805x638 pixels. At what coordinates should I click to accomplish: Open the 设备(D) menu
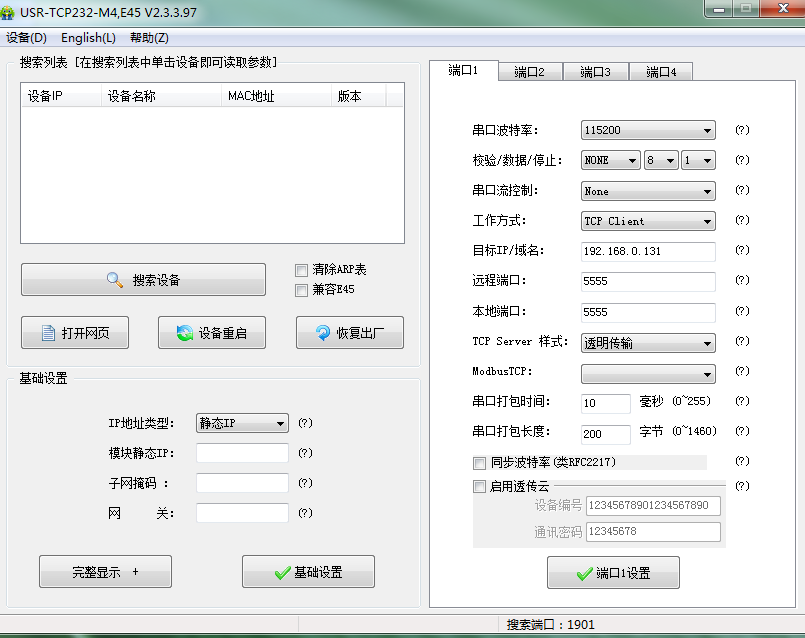[x=26, y=38]
